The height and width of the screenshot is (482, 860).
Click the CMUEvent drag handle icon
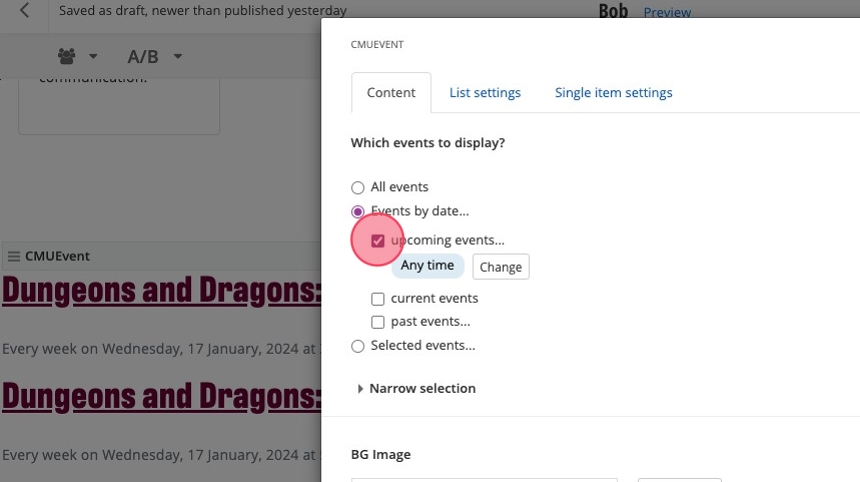[x=13, y=256]
